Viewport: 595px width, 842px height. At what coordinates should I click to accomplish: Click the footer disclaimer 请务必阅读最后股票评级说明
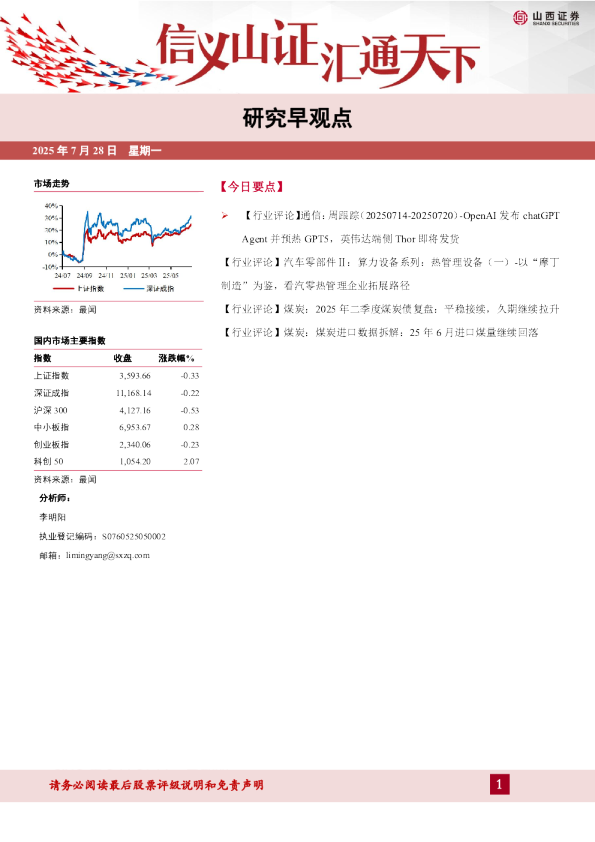coord(156,785)
